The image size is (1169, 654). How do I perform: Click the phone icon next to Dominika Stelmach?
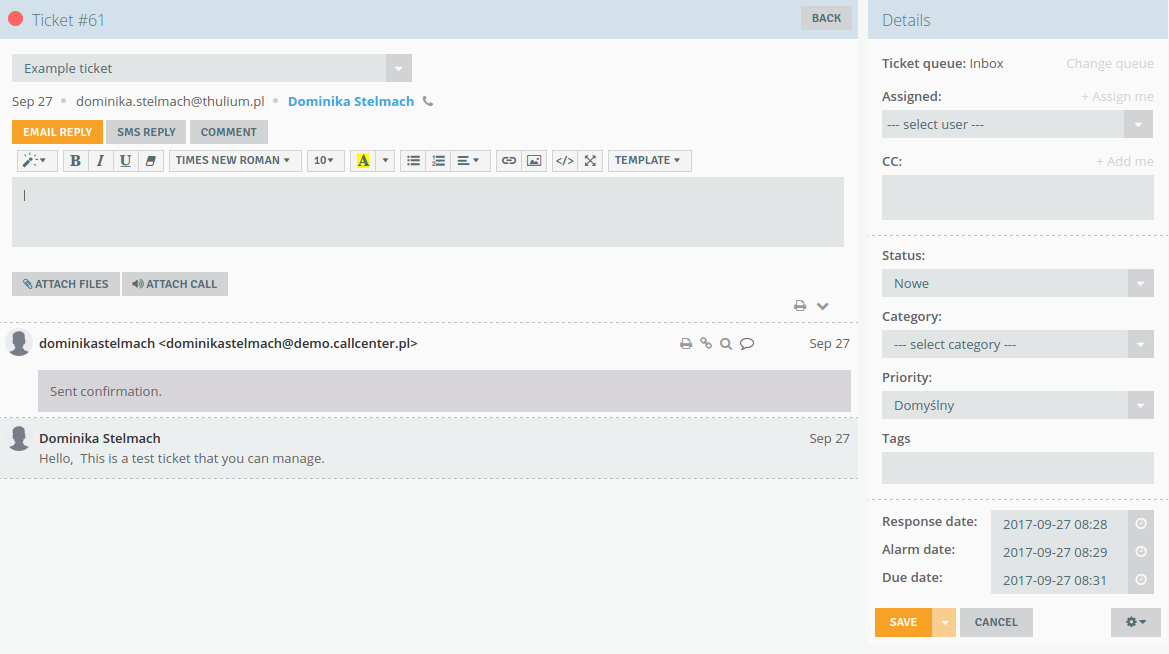tap(428, 101)
